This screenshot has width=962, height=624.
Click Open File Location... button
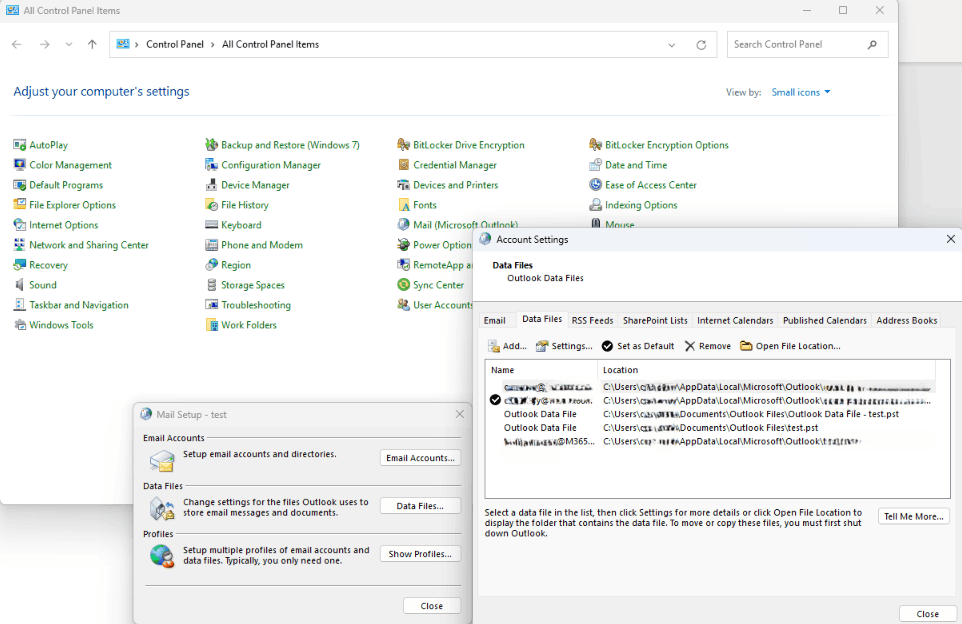790,346
